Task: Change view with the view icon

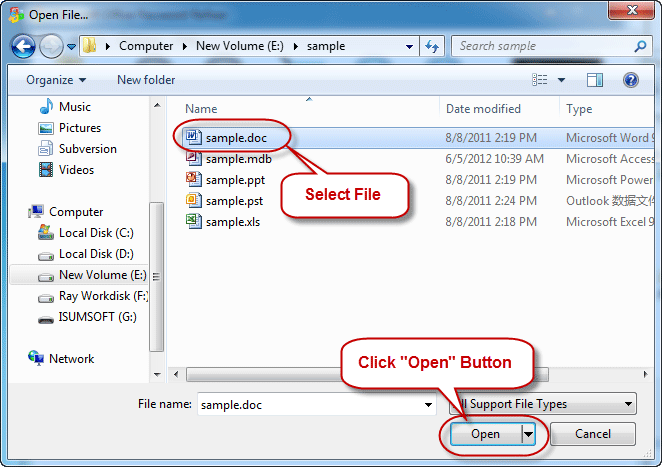Action: tap(540, 79)
